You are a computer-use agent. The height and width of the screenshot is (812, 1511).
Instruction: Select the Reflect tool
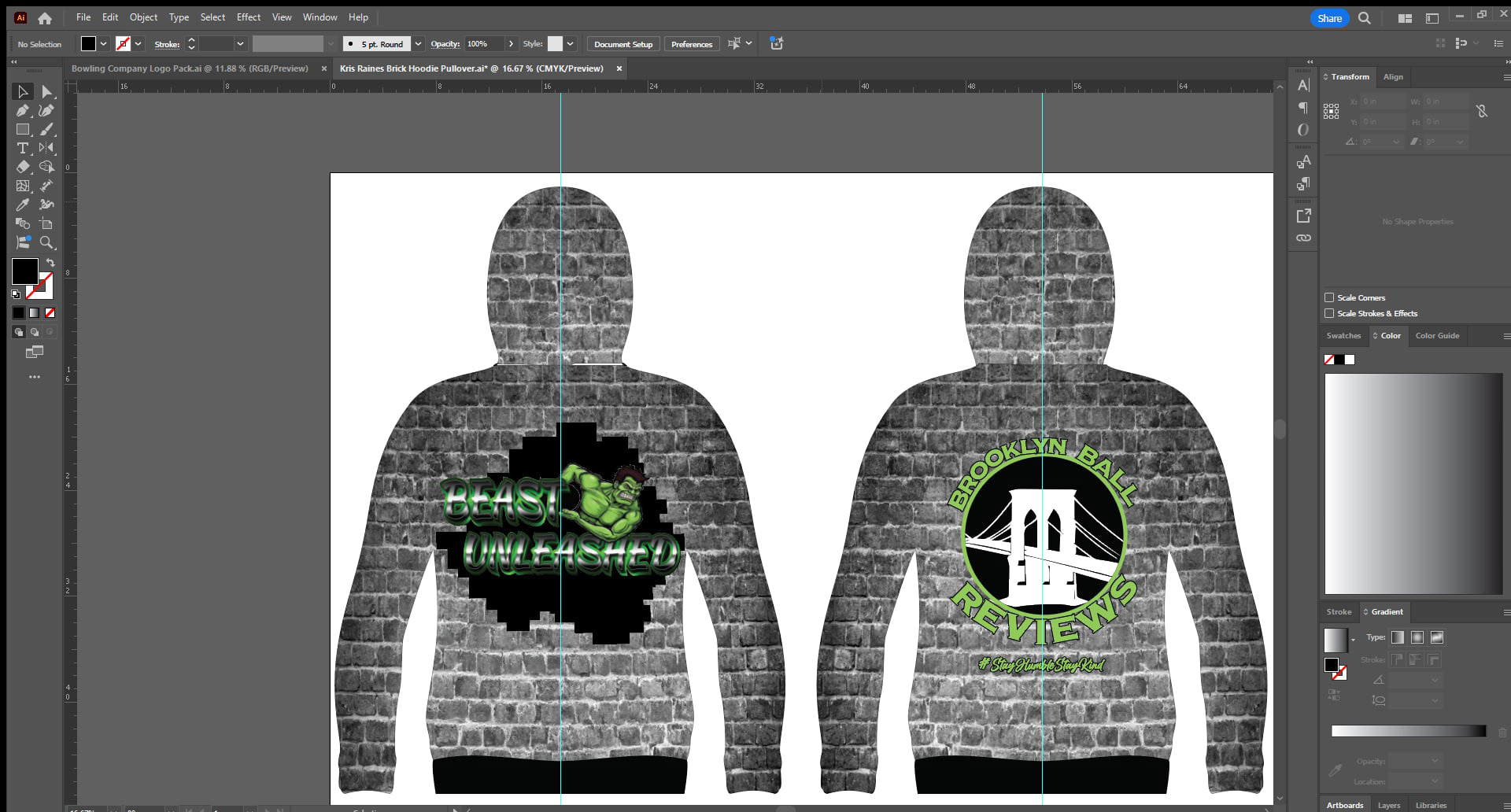click(46, 148)
